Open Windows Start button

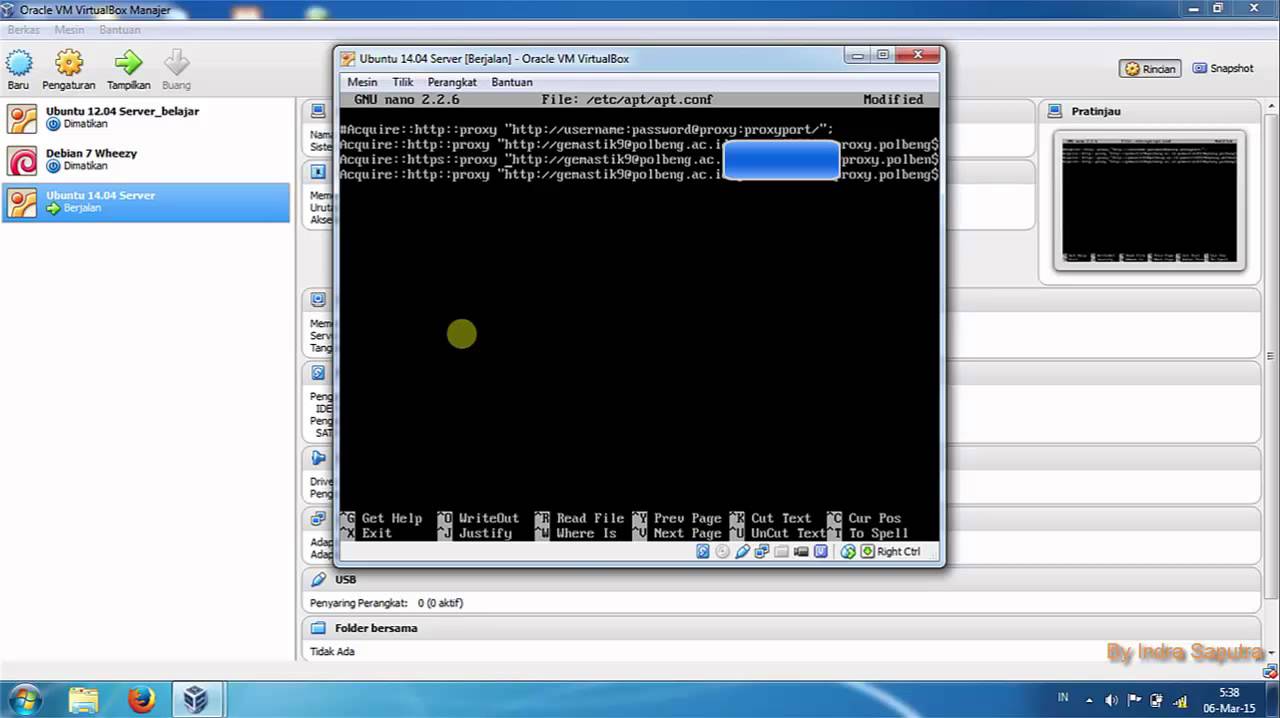pos(24,698)
